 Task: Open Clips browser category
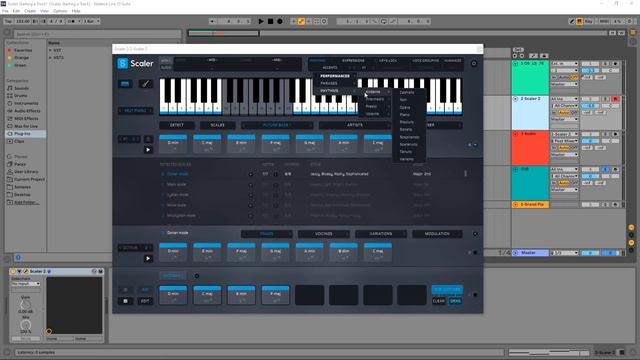[19, 141]
